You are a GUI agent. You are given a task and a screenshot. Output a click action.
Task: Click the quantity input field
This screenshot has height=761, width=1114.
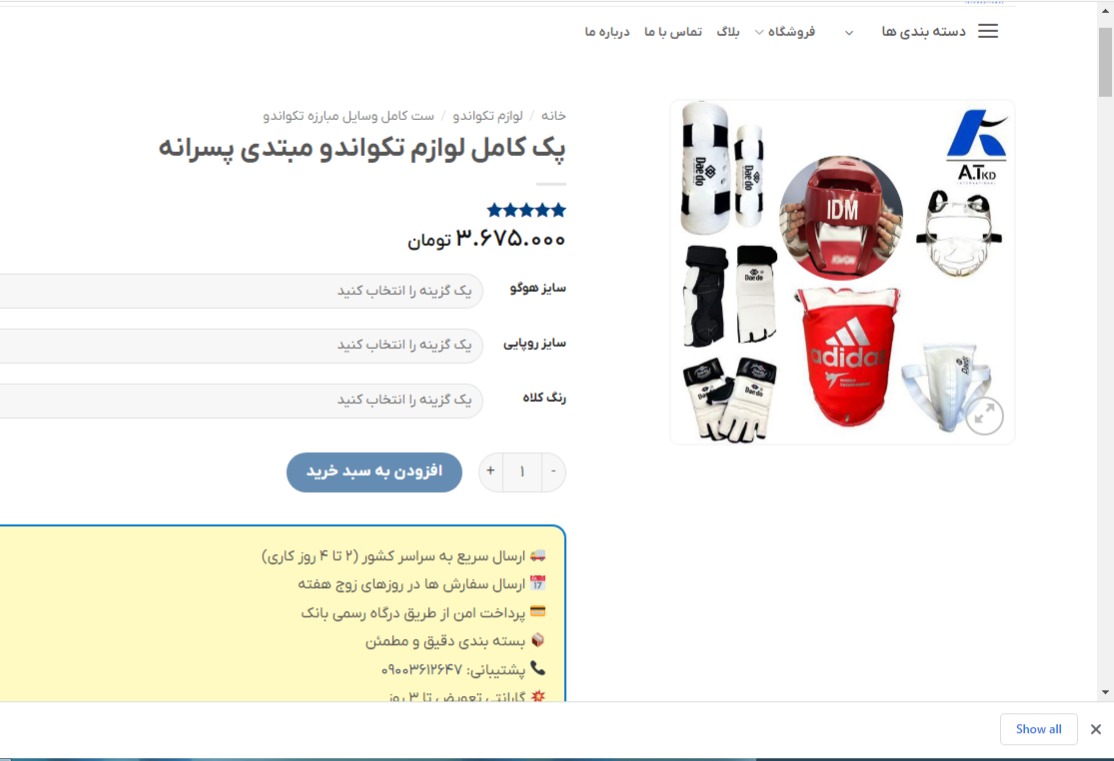coord(522,472)
